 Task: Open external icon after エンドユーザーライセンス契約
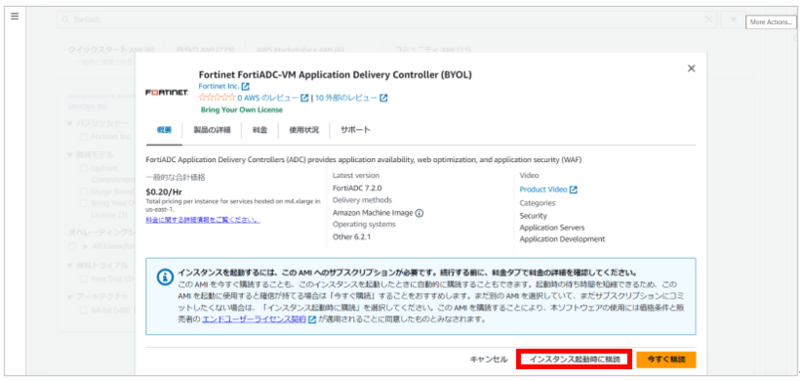[x=312, y=319]
